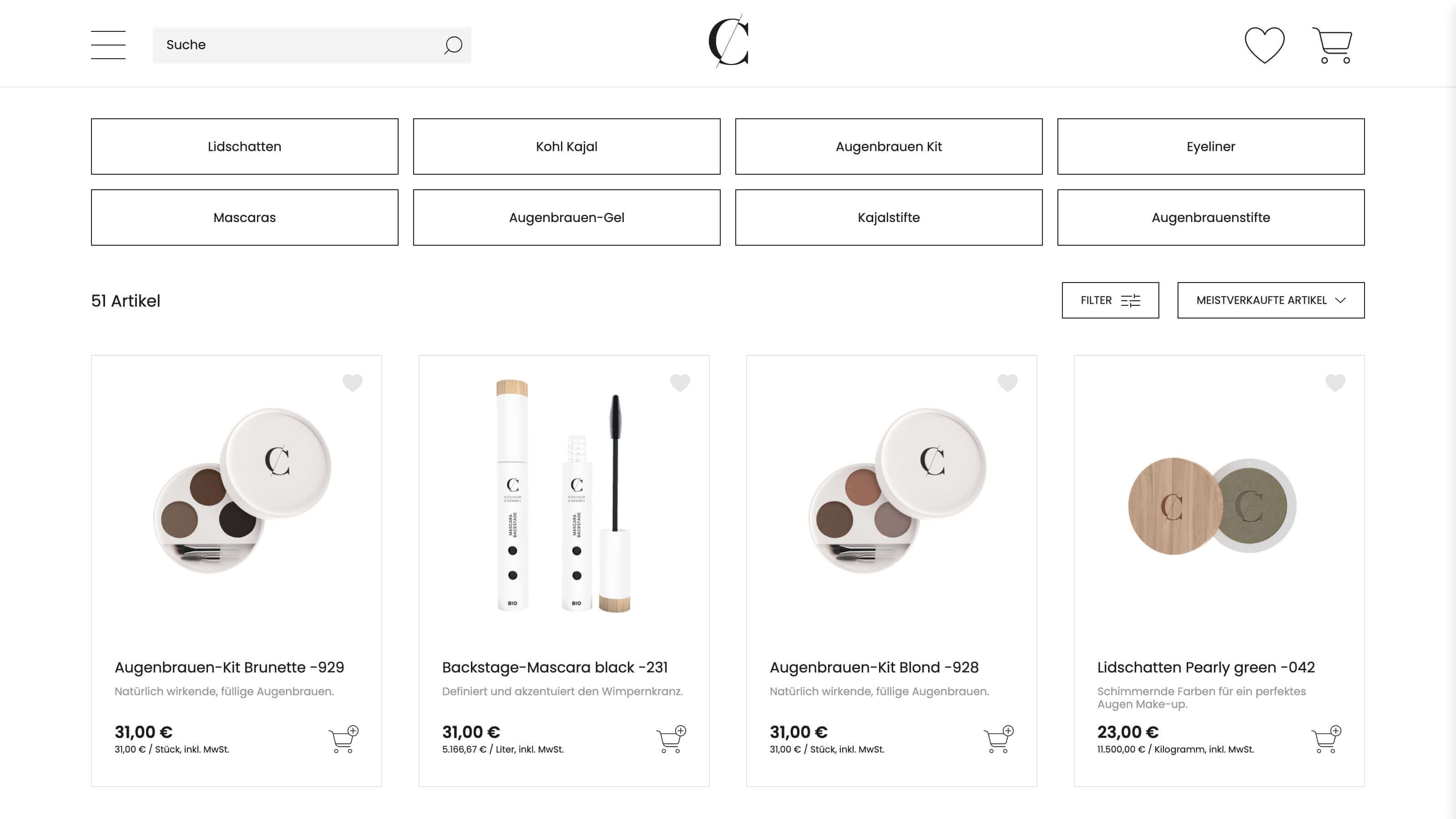1456x819 pixels.
Task: Click the Couleur Caramel logo
Action: click(728, 41)
